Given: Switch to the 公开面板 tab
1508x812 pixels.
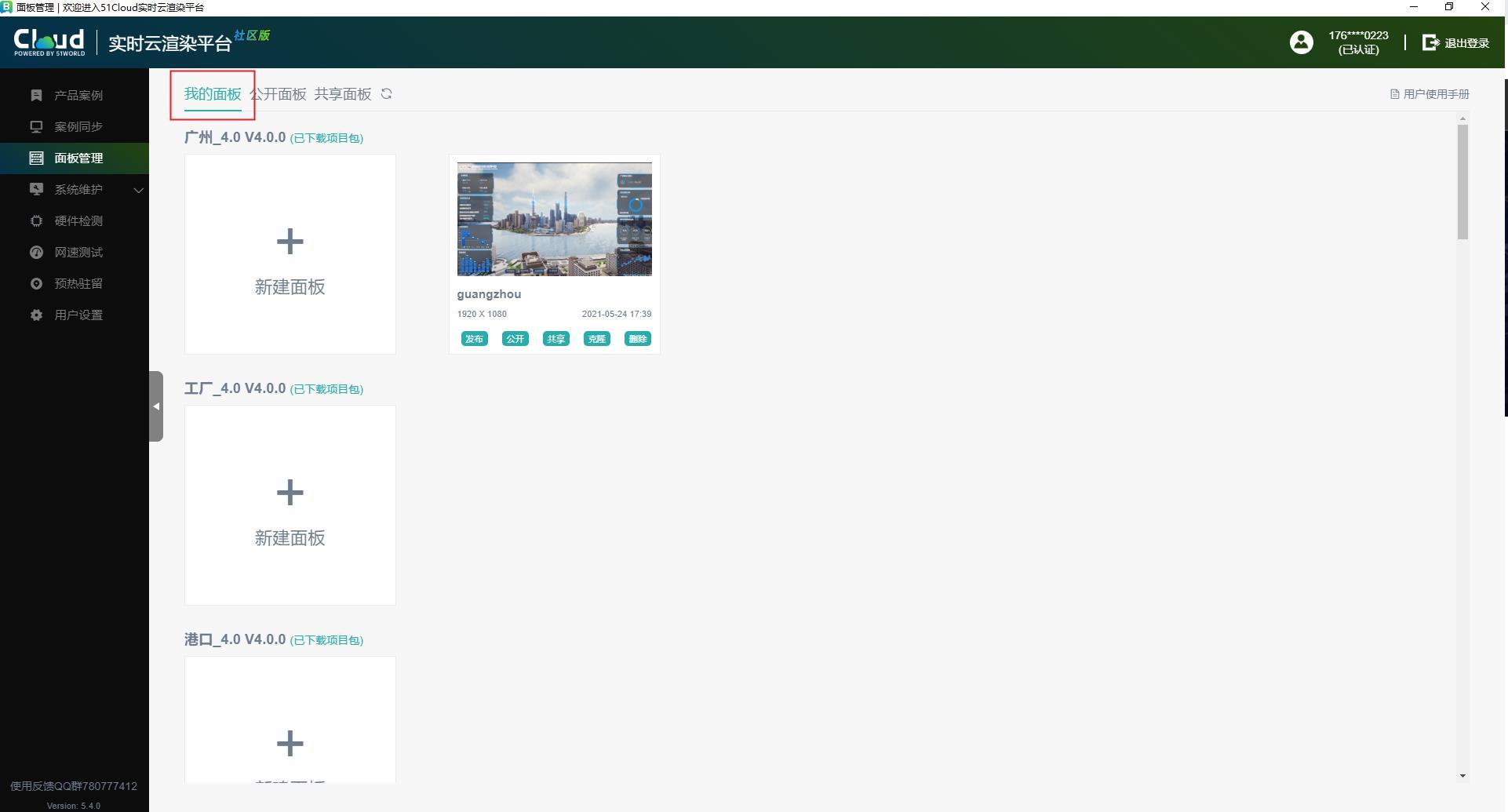Looking at the screenshot, I should (279, 94).
